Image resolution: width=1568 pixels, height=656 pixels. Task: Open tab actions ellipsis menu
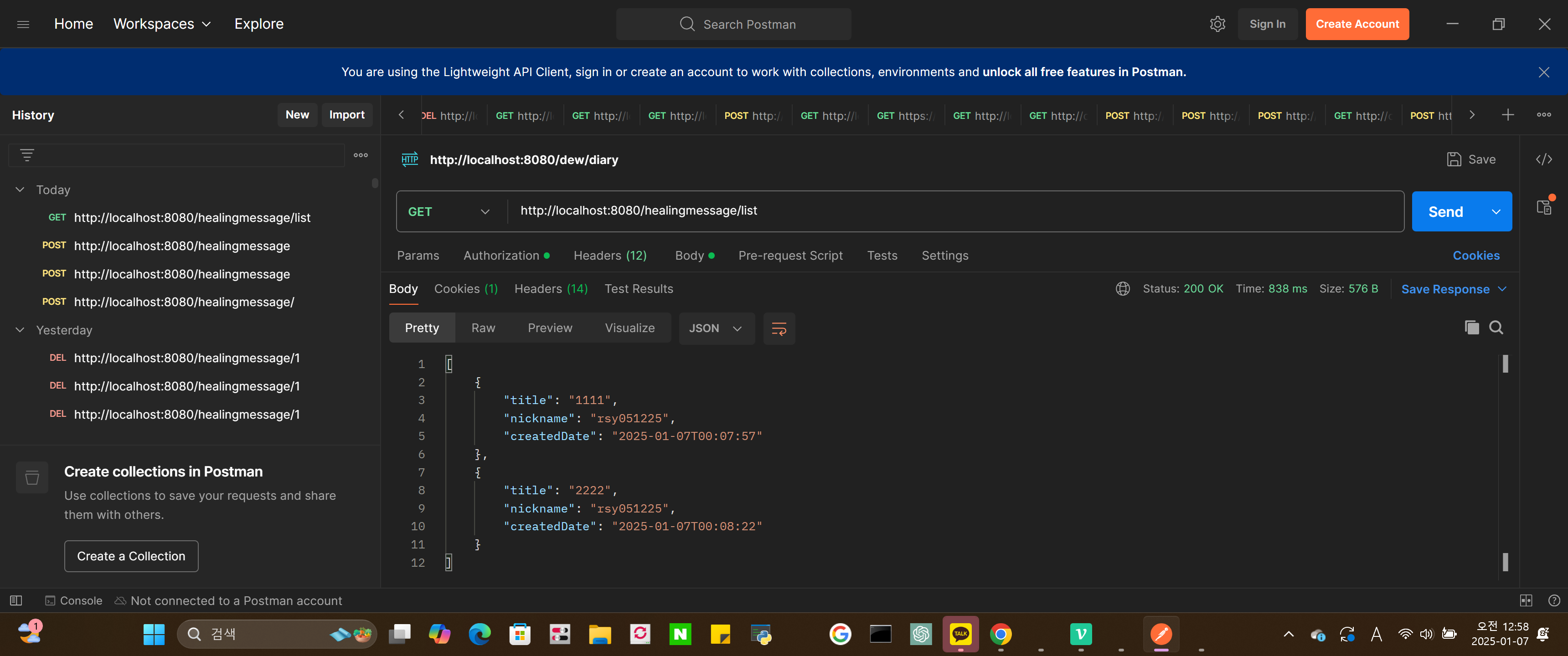1544,115
